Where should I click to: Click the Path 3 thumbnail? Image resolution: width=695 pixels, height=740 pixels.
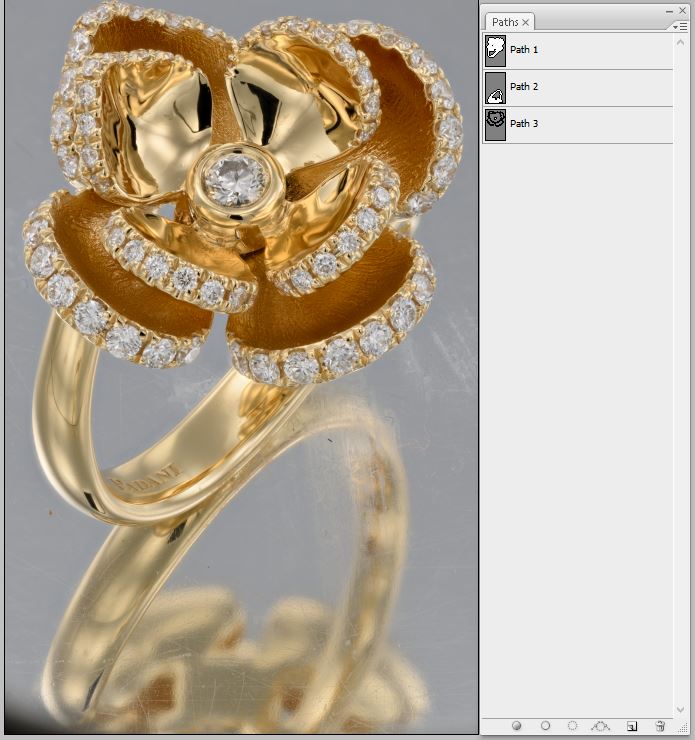495,125
